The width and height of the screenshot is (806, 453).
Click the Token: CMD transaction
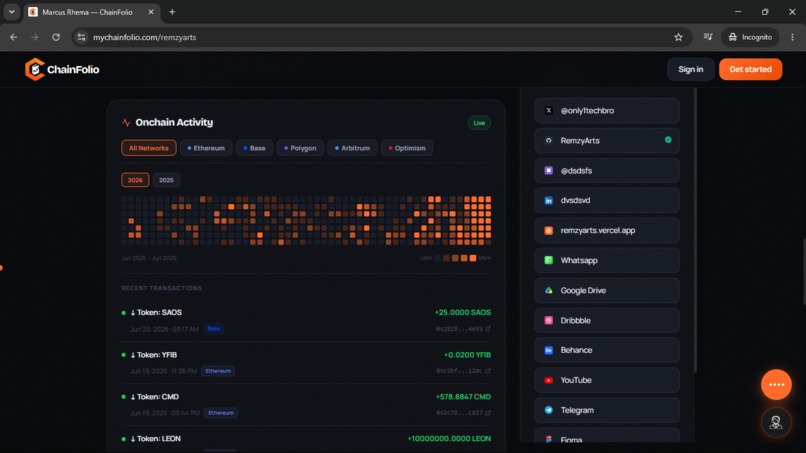(x=306, y=404)
